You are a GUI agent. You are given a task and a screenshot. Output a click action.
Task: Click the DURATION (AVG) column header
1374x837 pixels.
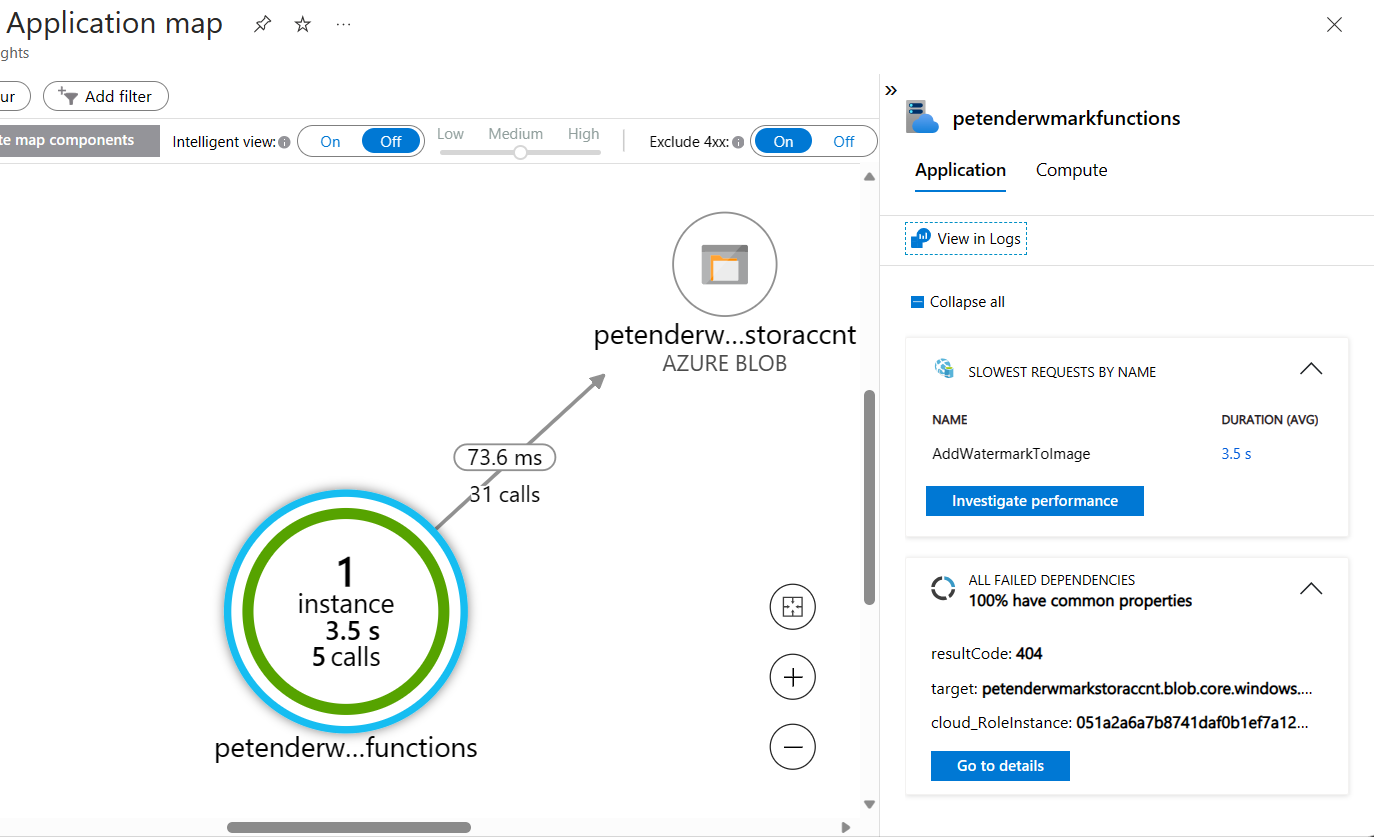pos(1270,420)
